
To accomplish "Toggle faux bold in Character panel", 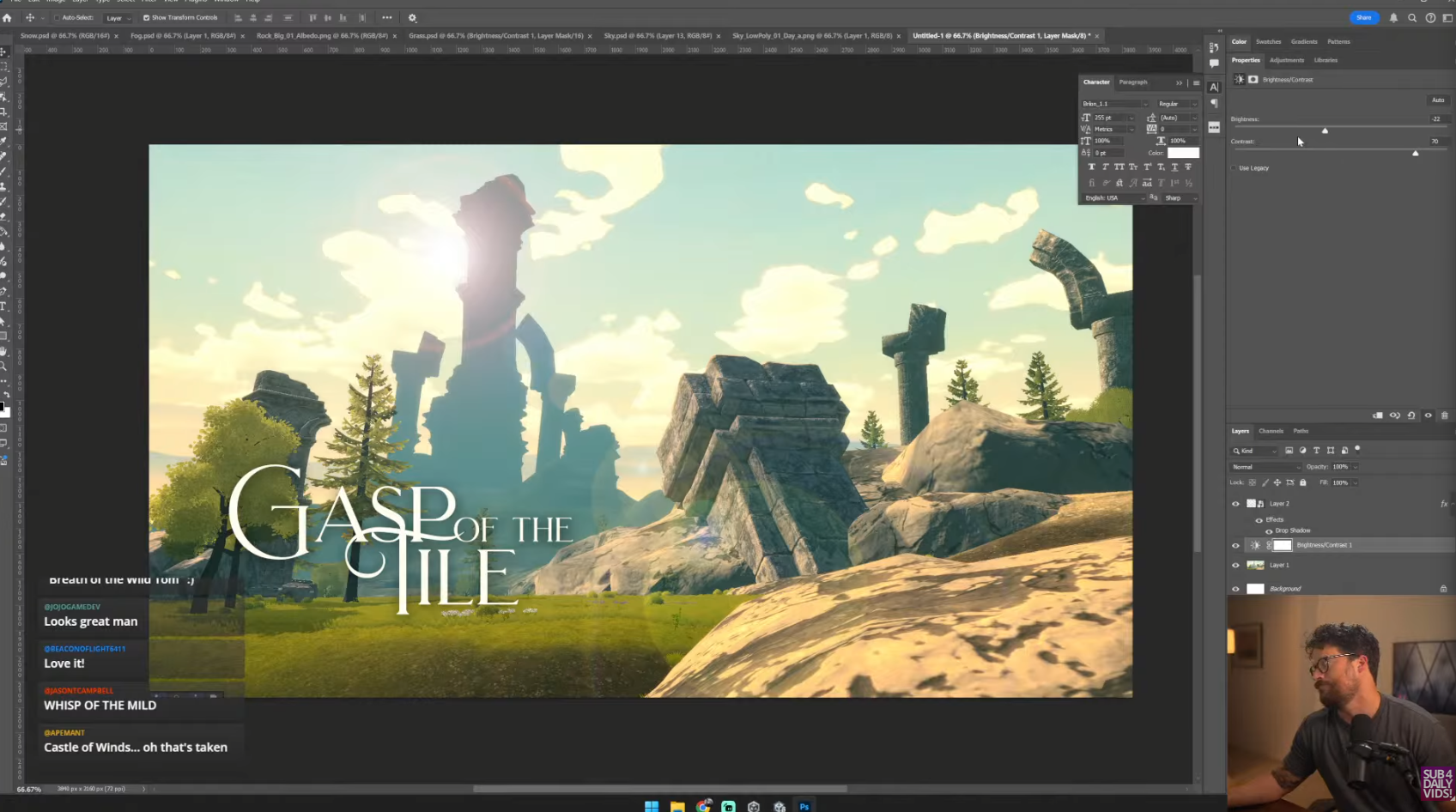I will [1091, 167].
